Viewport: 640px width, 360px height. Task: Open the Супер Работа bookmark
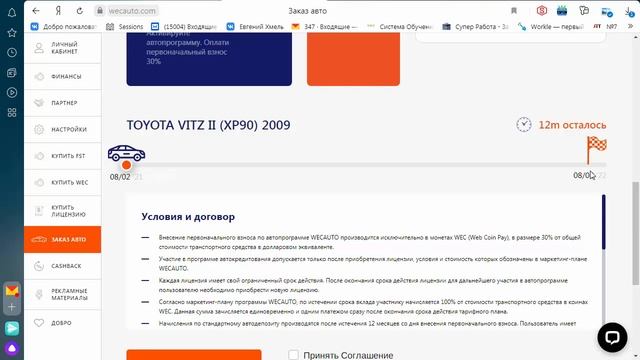click(475, 27)
